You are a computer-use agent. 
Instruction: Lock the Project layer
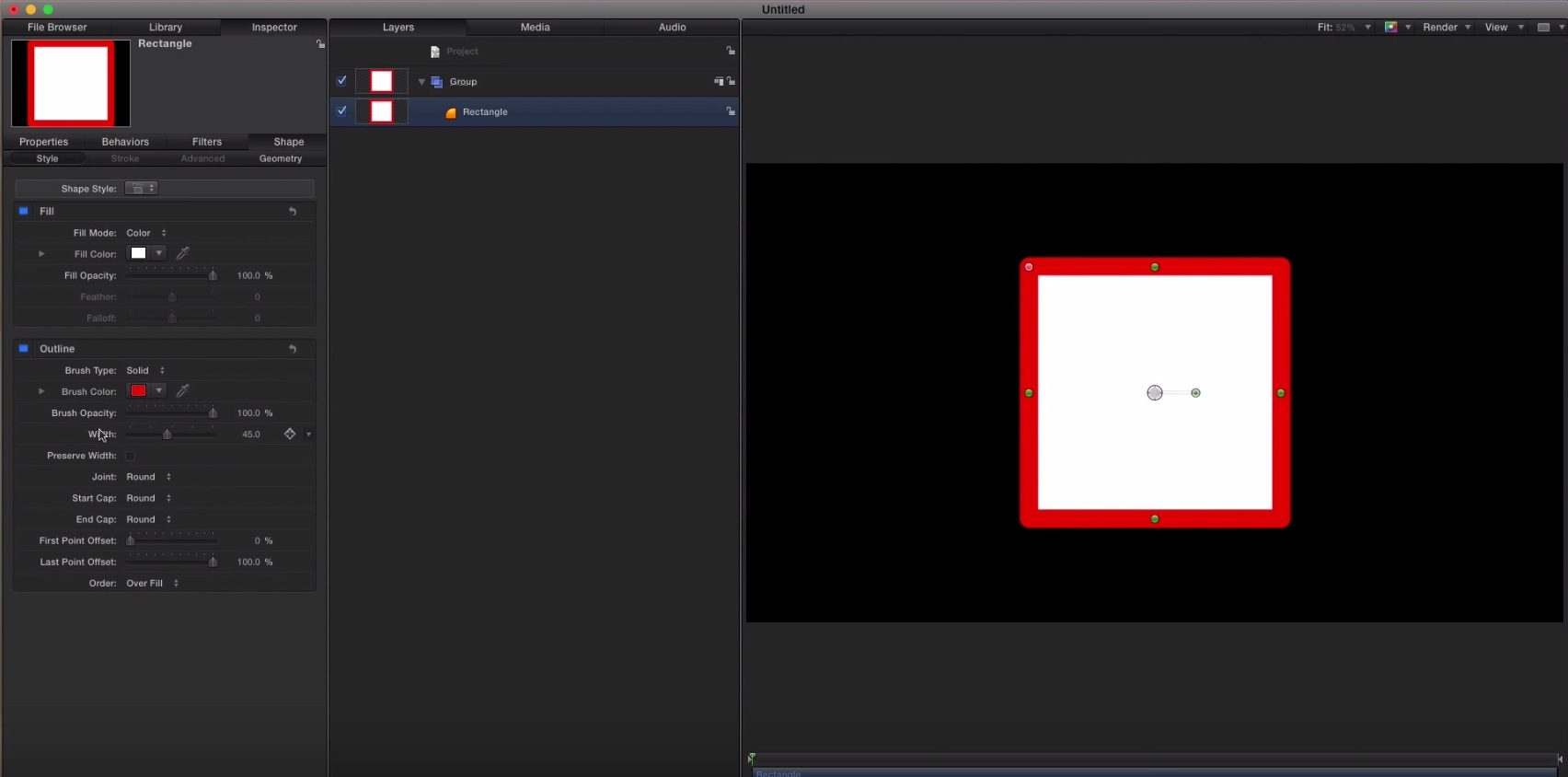click(x=731, y=51)
